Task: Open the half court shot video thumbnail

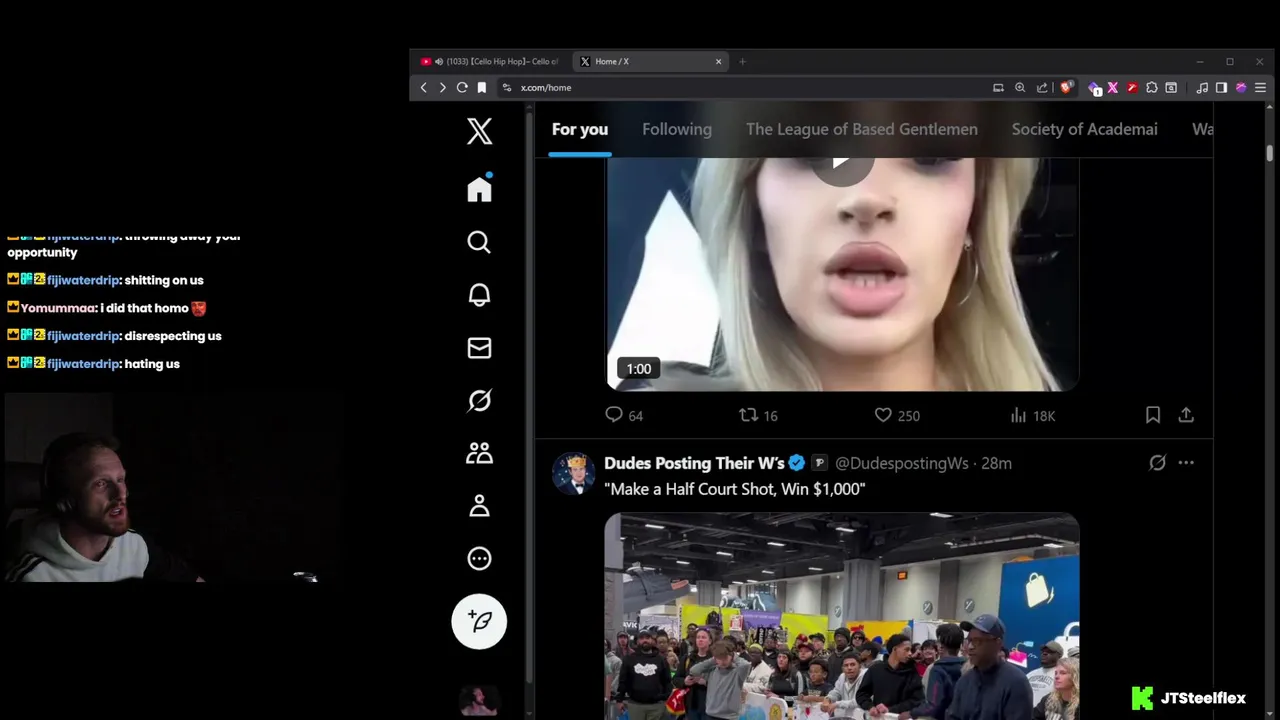Action: click(842, 616)
